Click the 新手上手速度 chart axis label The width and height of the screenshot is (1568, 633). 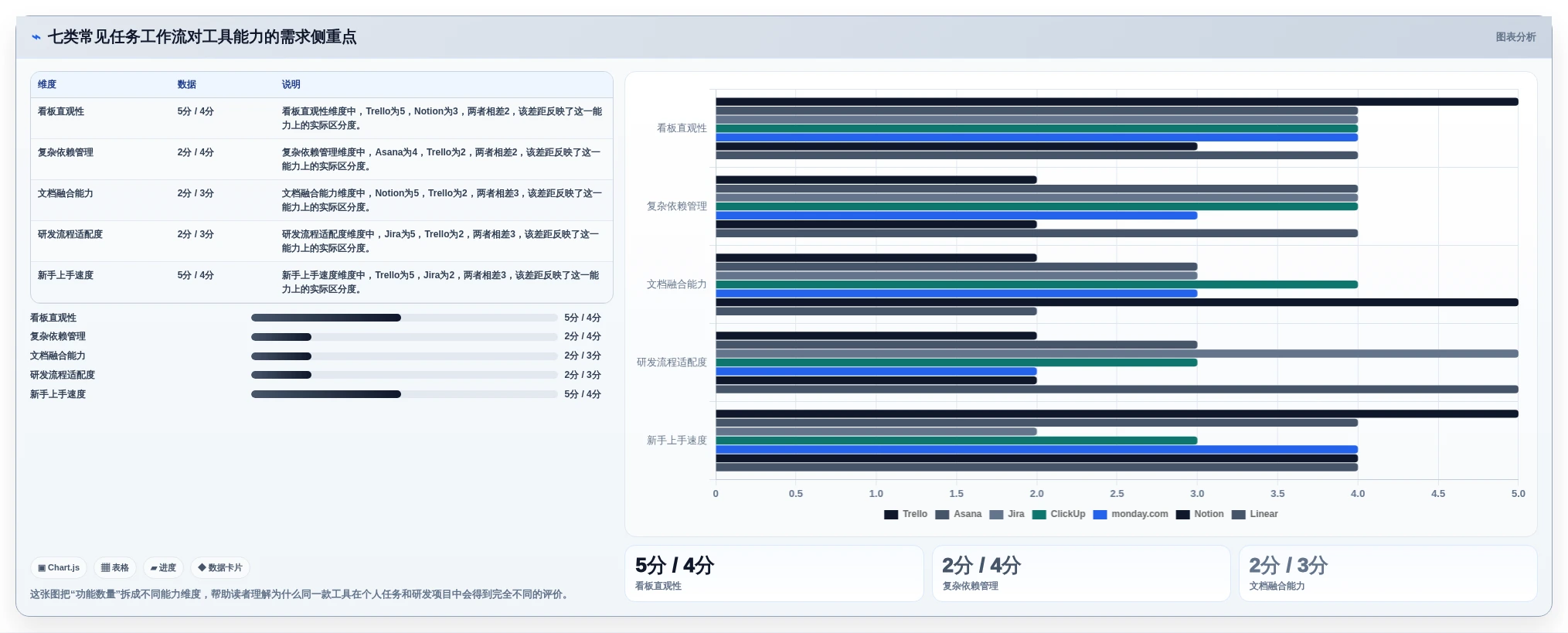677,441
